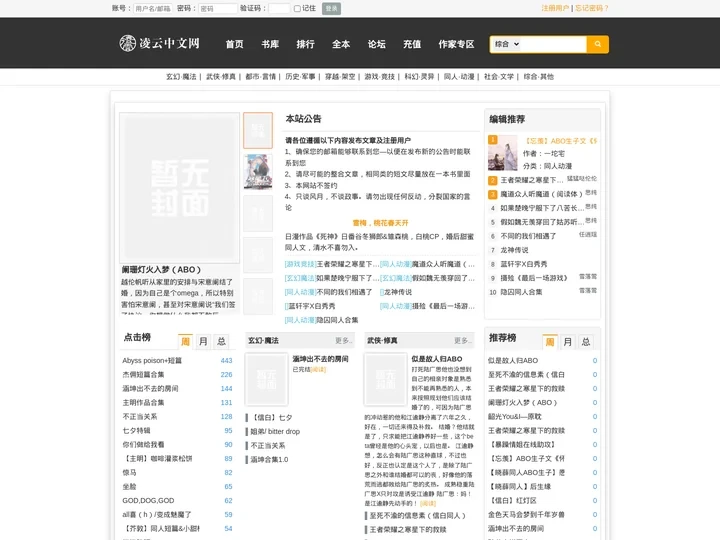Click the large 暂无封面 featured cover image
Screen dimensions: 720x540
[180, 188]
